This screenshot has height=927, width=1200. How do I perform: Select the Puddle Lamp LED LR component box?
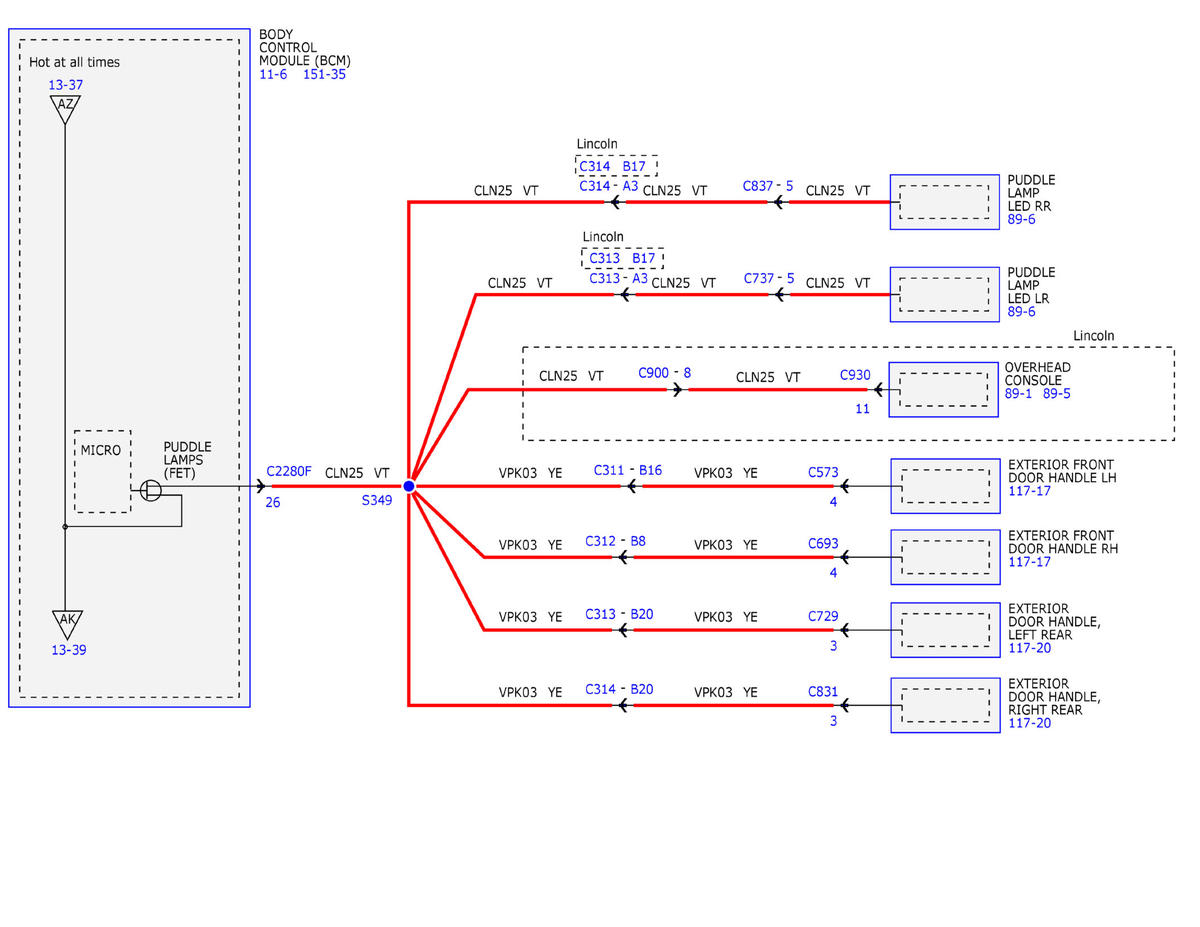945,294
